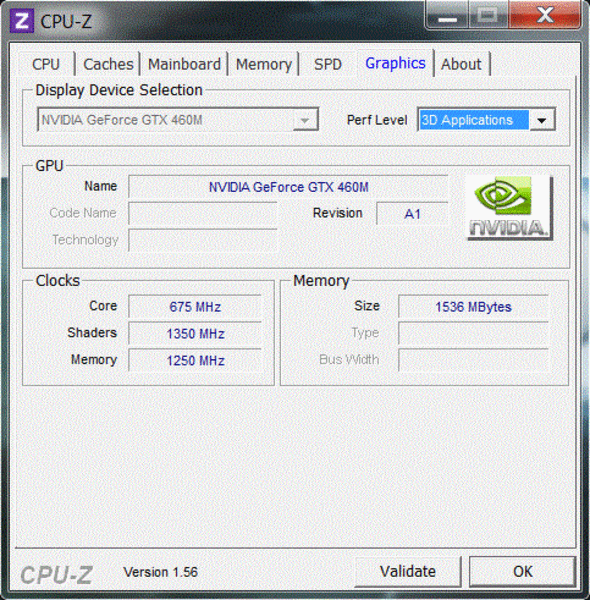
Task: Switch to the CPU tab
Action: pyautogui.click(x=46, y=64)
